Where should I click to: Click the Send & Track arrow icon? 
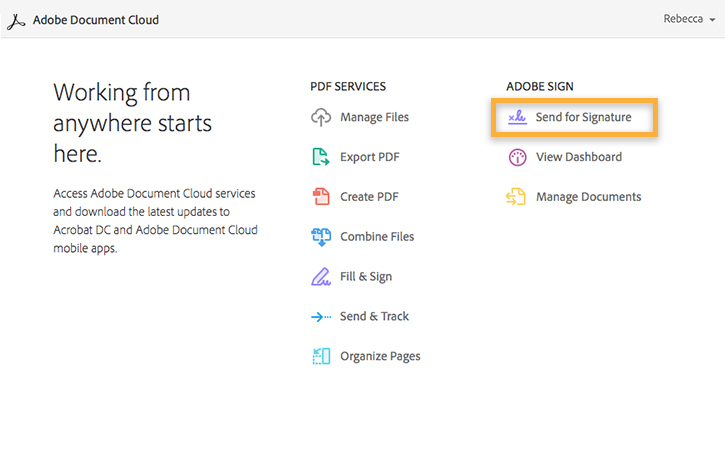(321, 317)
